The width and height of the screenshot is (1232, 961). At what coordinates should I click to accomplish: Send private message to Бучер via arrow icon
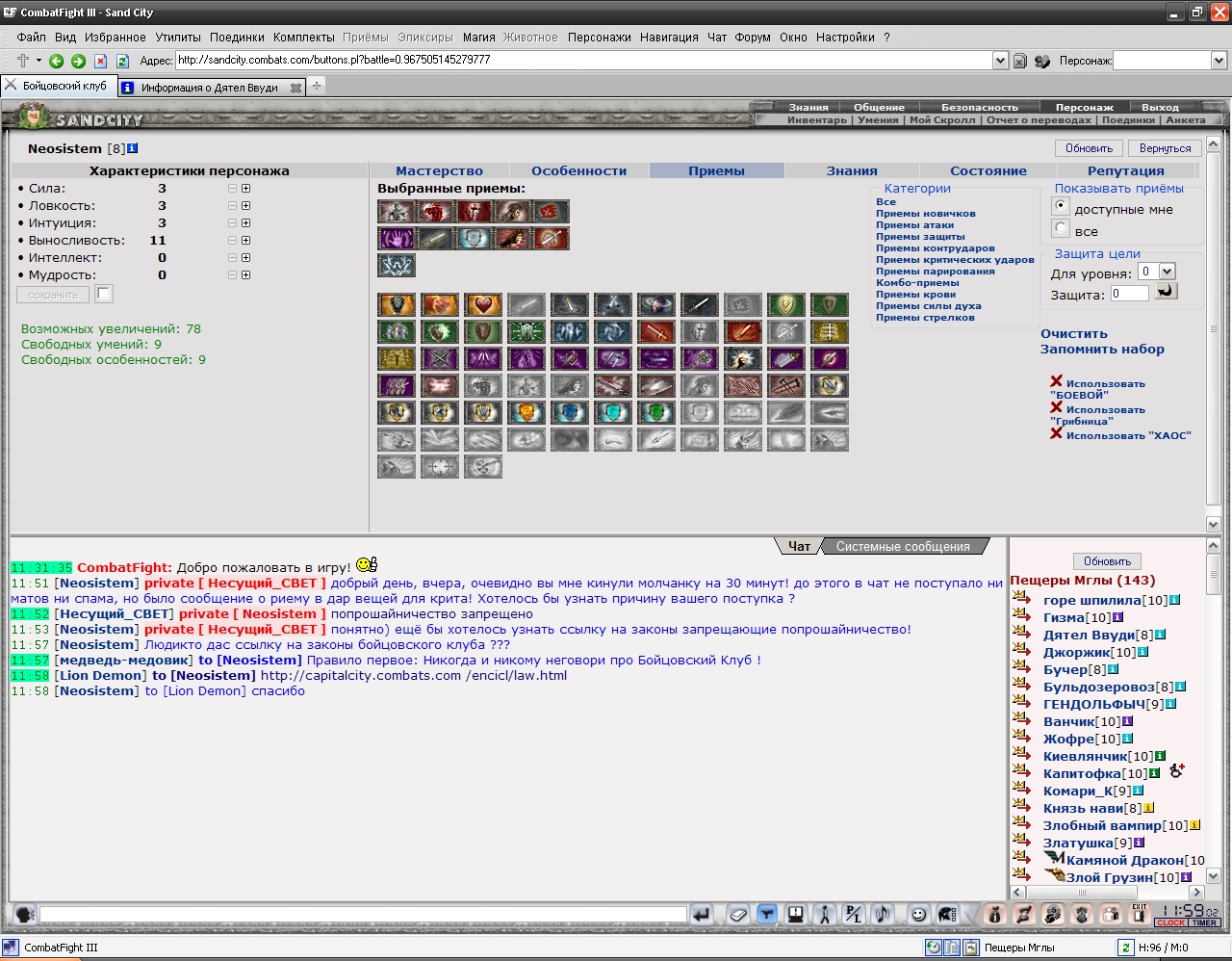pos(1021,669)
